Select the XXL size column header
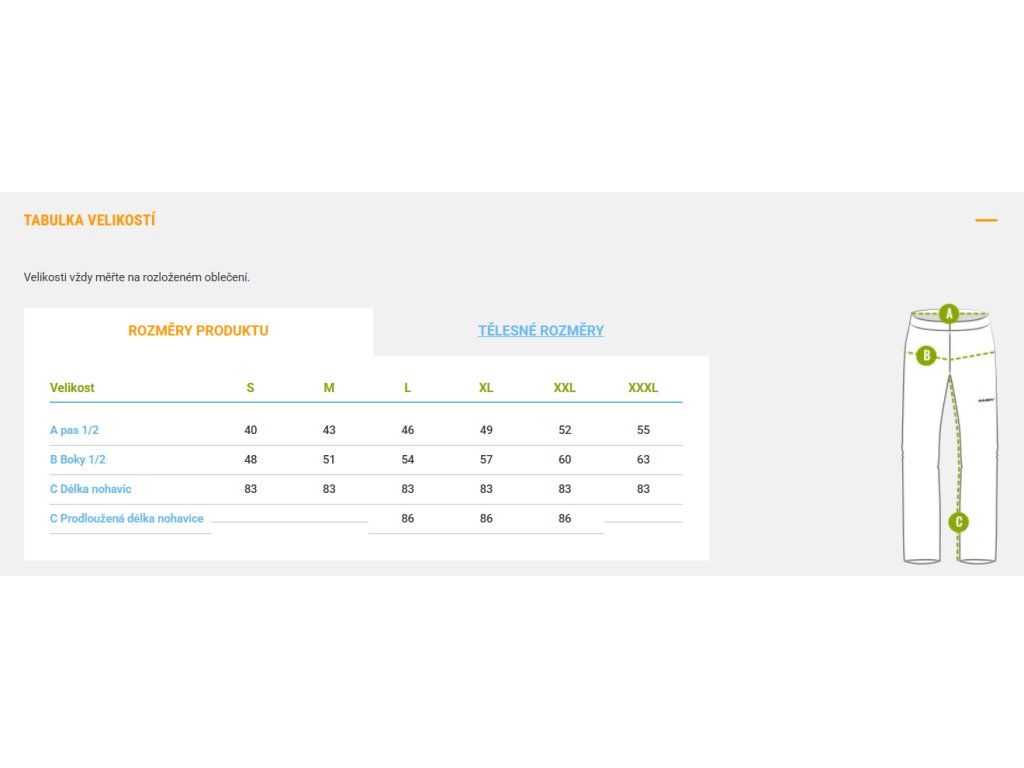This screenshot has width=1024, height=768. click(x=565, y=388)
